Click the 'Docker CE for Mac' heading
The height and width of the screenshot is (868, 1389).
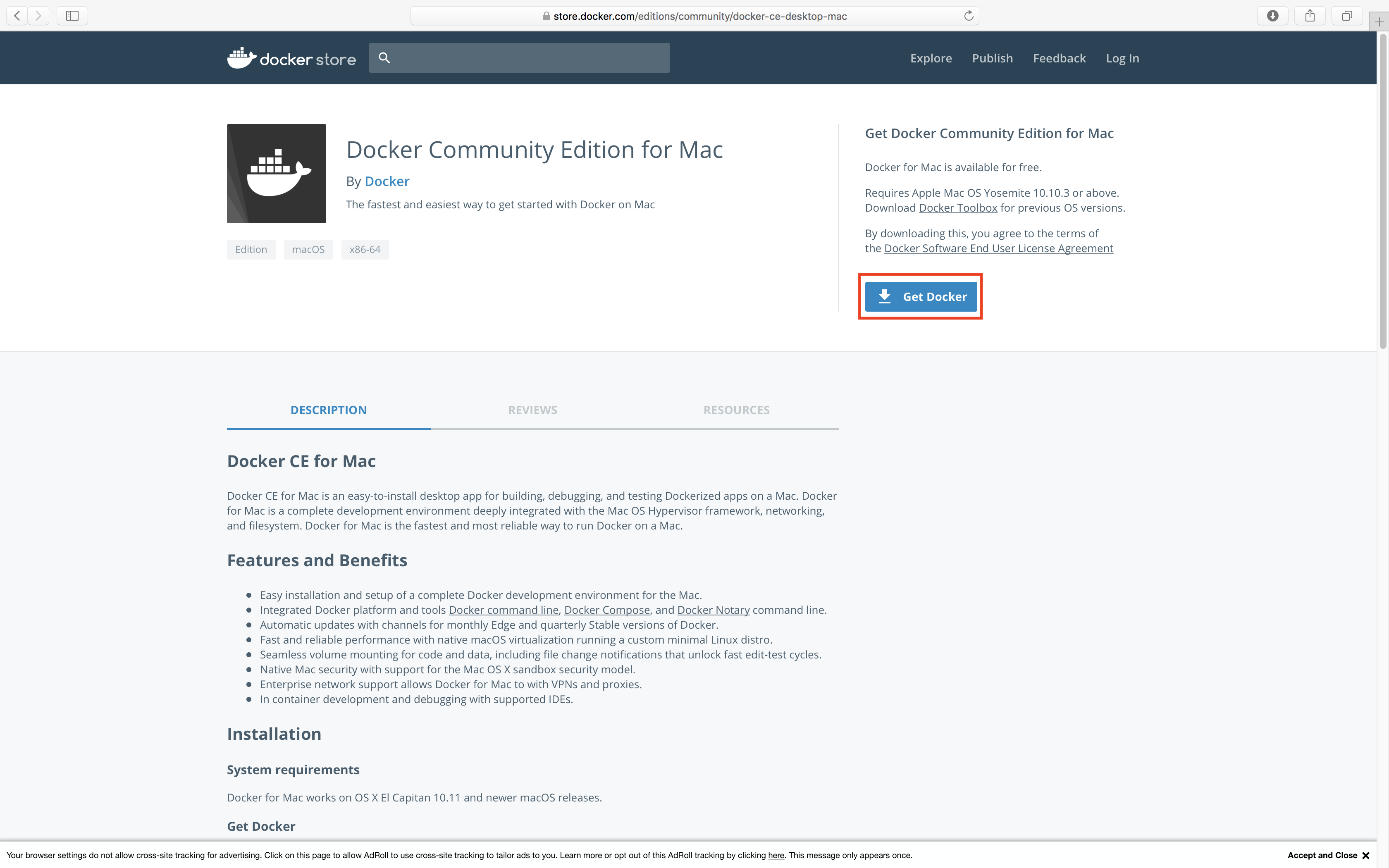[301, 461]
